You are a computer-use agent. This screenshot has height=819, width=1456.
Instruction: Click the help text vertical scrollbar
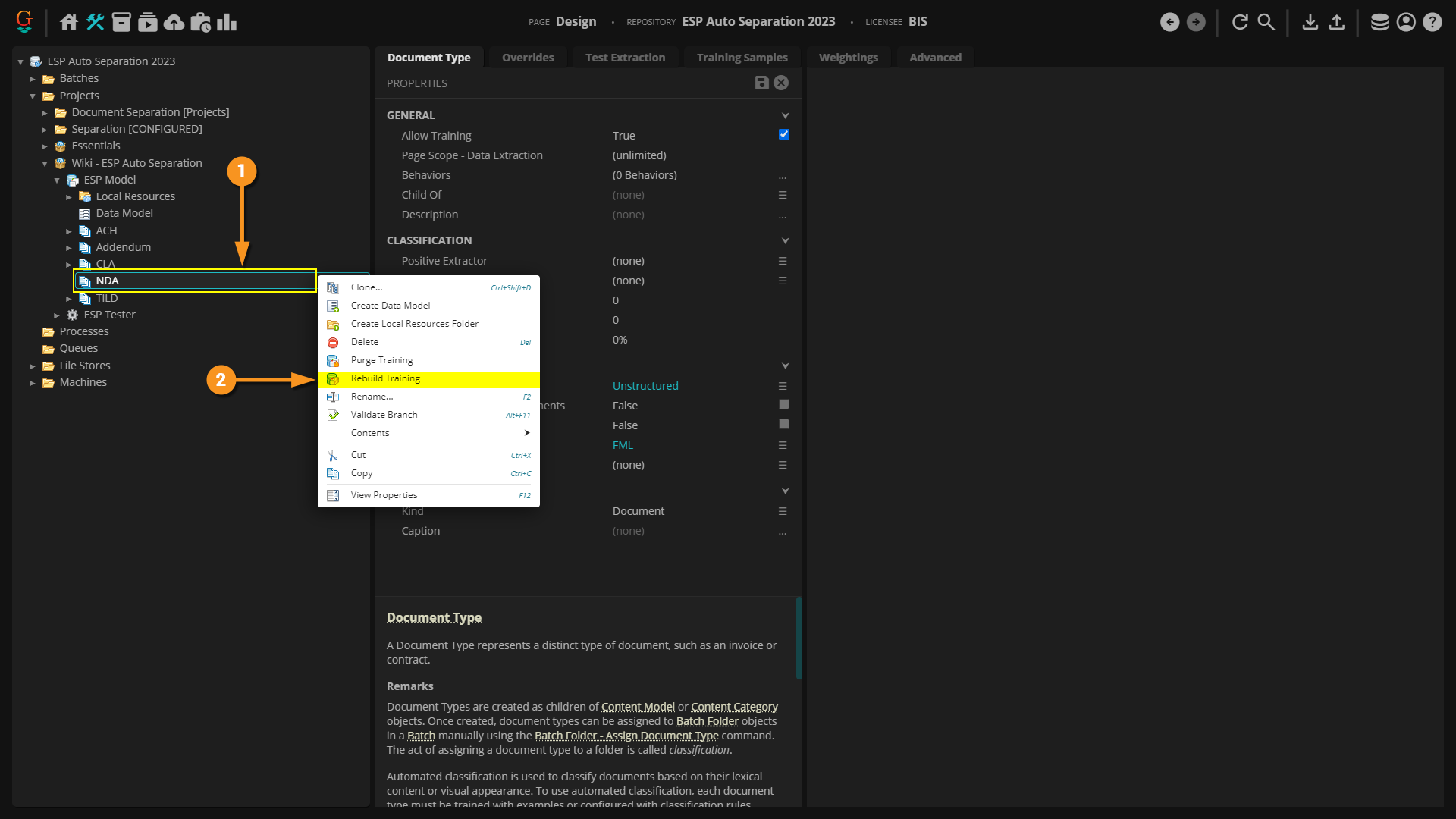click(x=799, y=639)
